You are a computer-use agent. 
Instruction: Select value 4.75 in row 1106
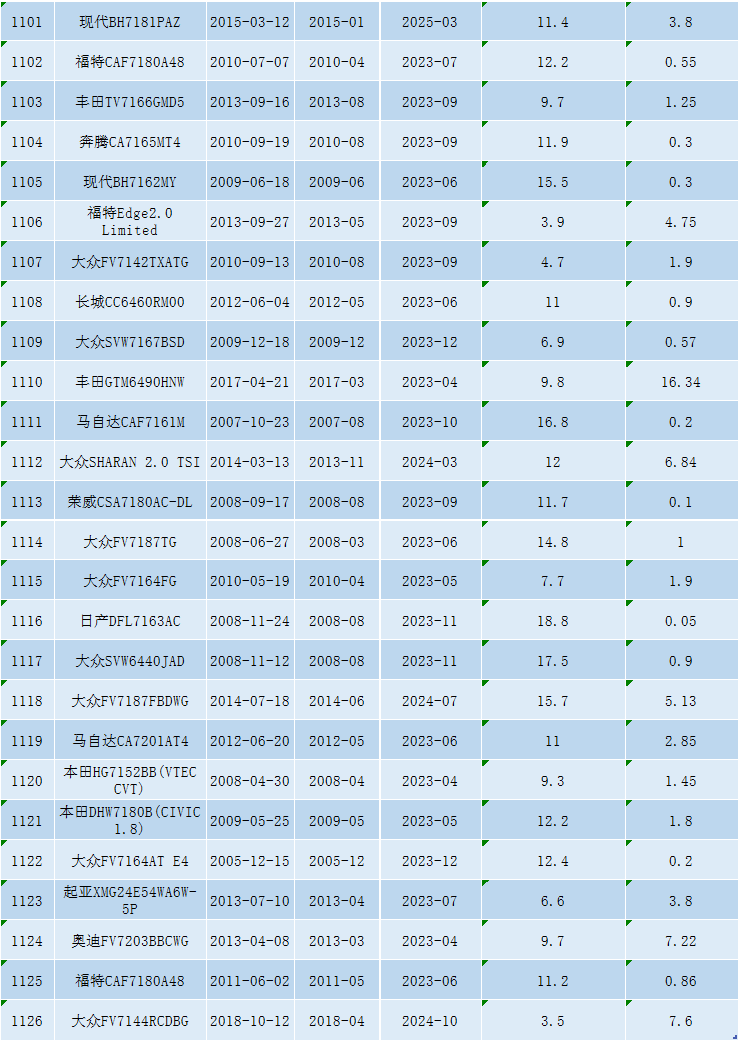click(681, 222)
